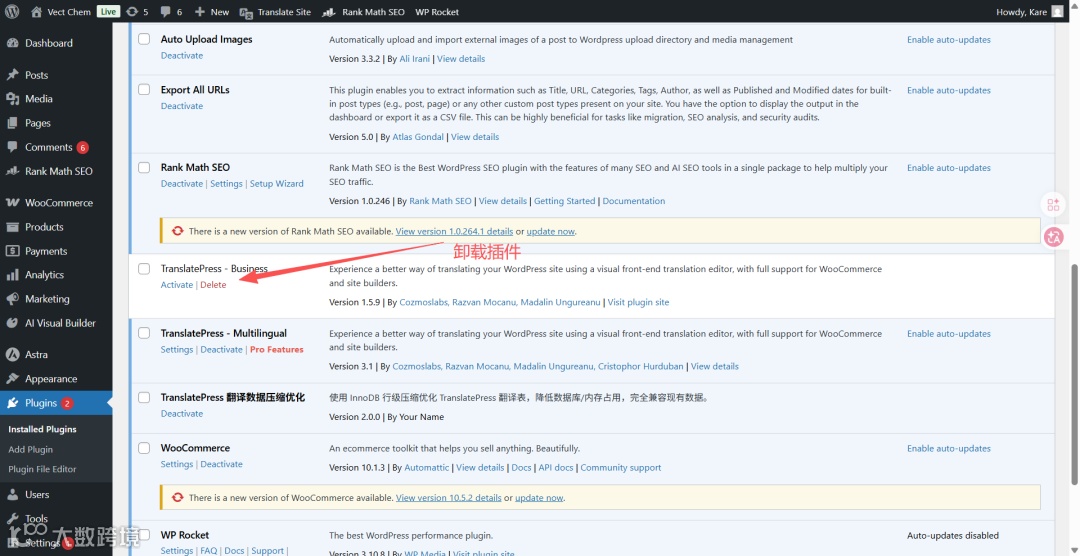Click the Plugins plug icon
Image resolution: width=1080 pixels, height=556 pixels.
[x=12, y=403]
